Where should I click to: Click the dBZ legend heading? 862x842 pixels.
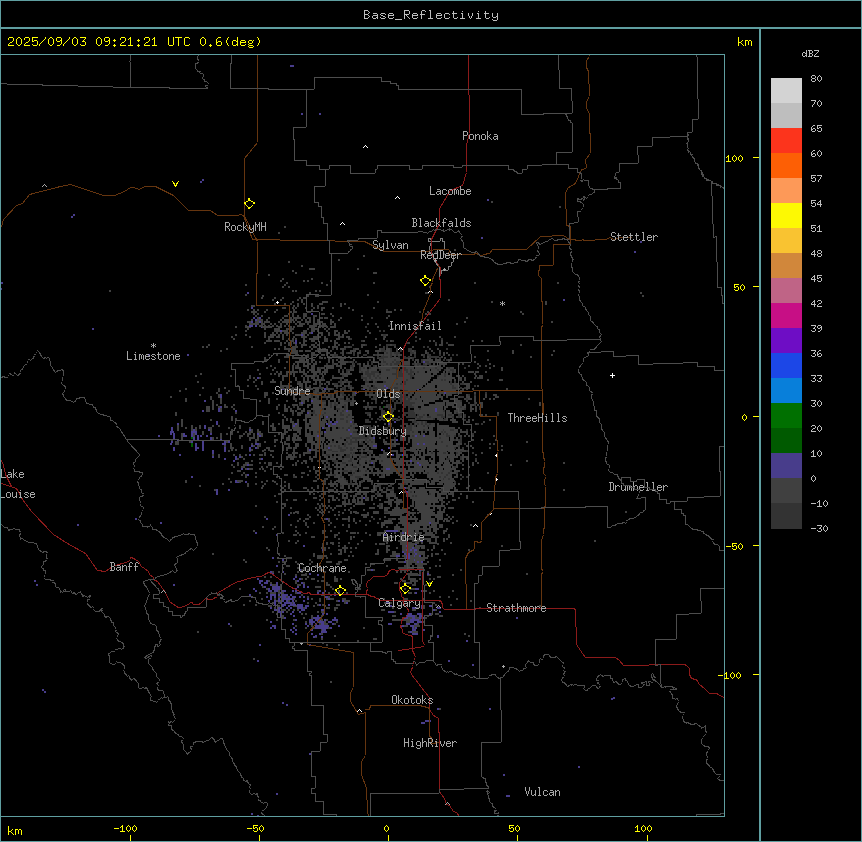tap(810, 53)
